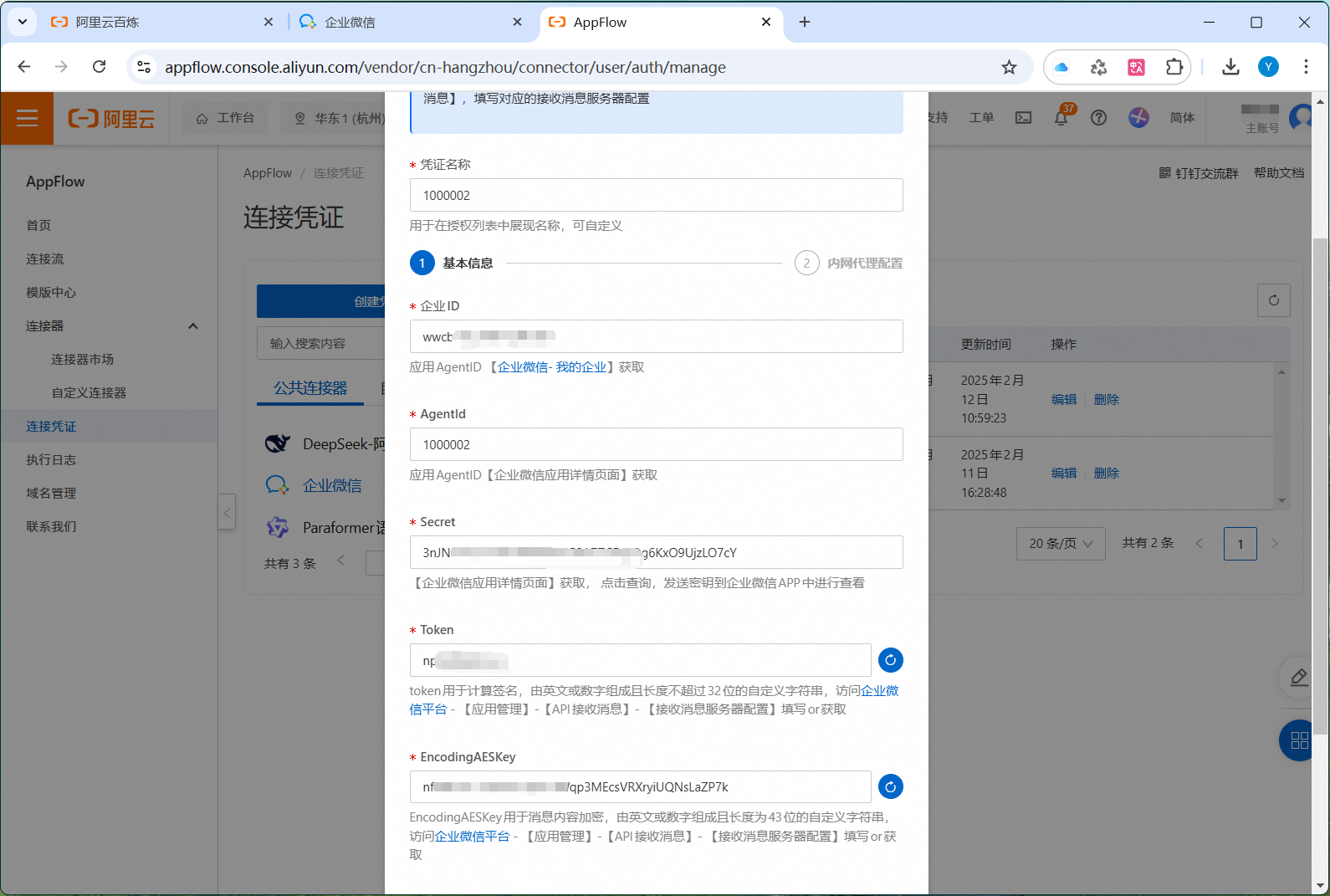Click the DeepSeek connector icon
Viewport: 1330px width, 896px height.
click(277, 443)
